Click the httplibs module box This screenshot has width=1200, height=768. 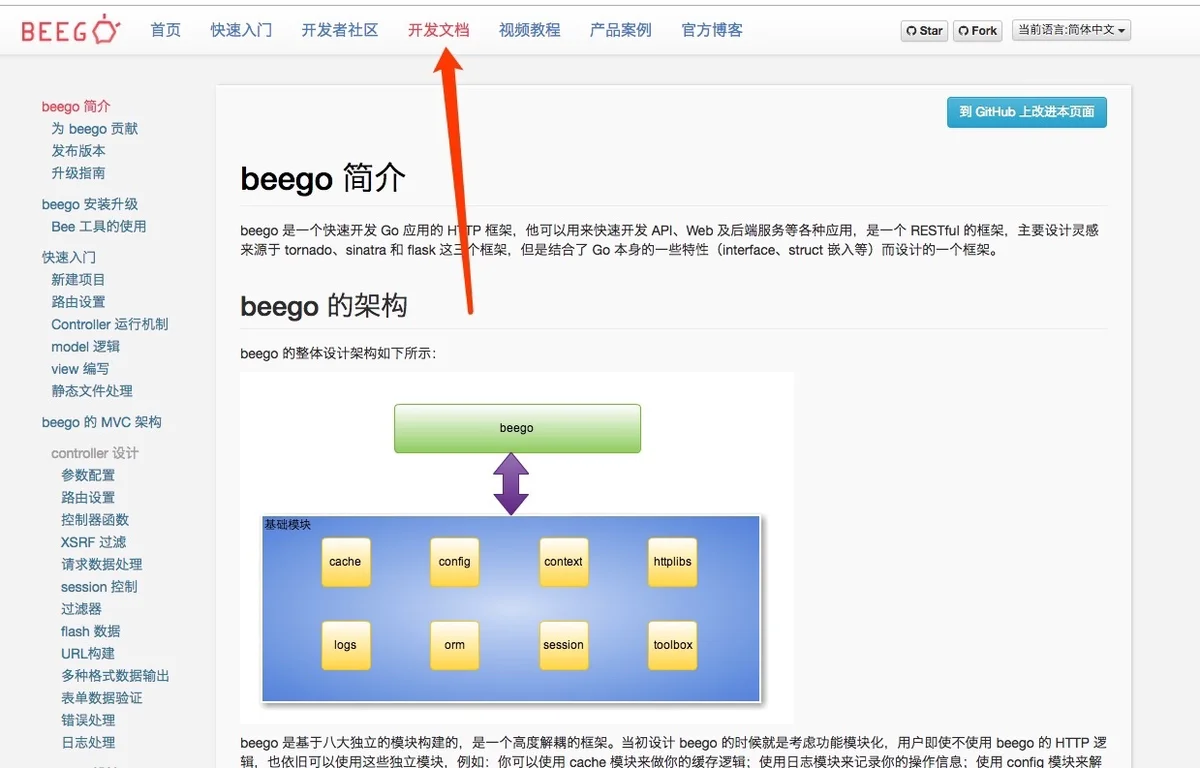pyautogui.click(x=672, y=562)
